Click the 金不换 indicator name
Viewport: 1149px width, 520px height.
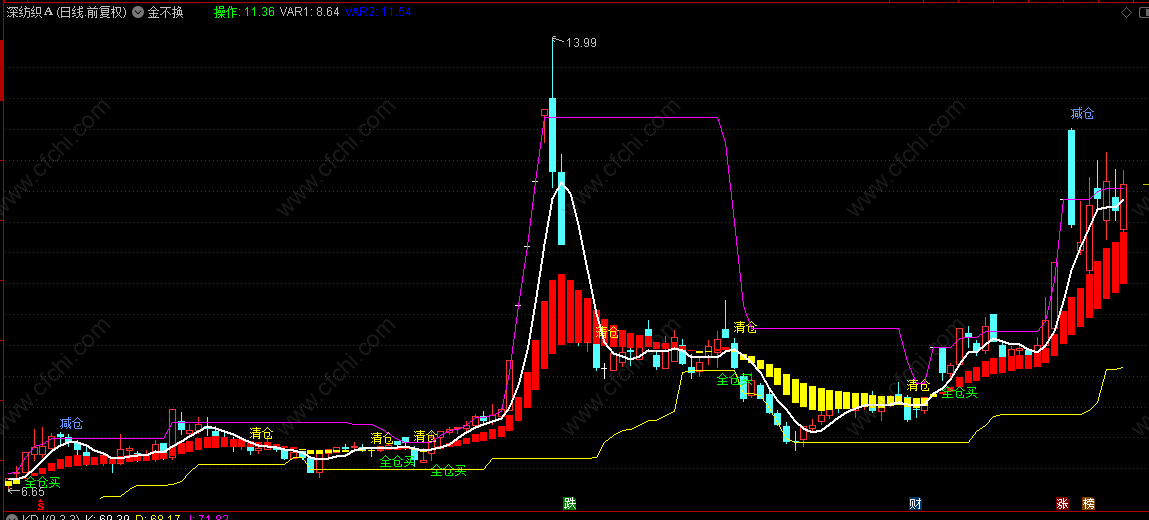[x=165, y=12]
